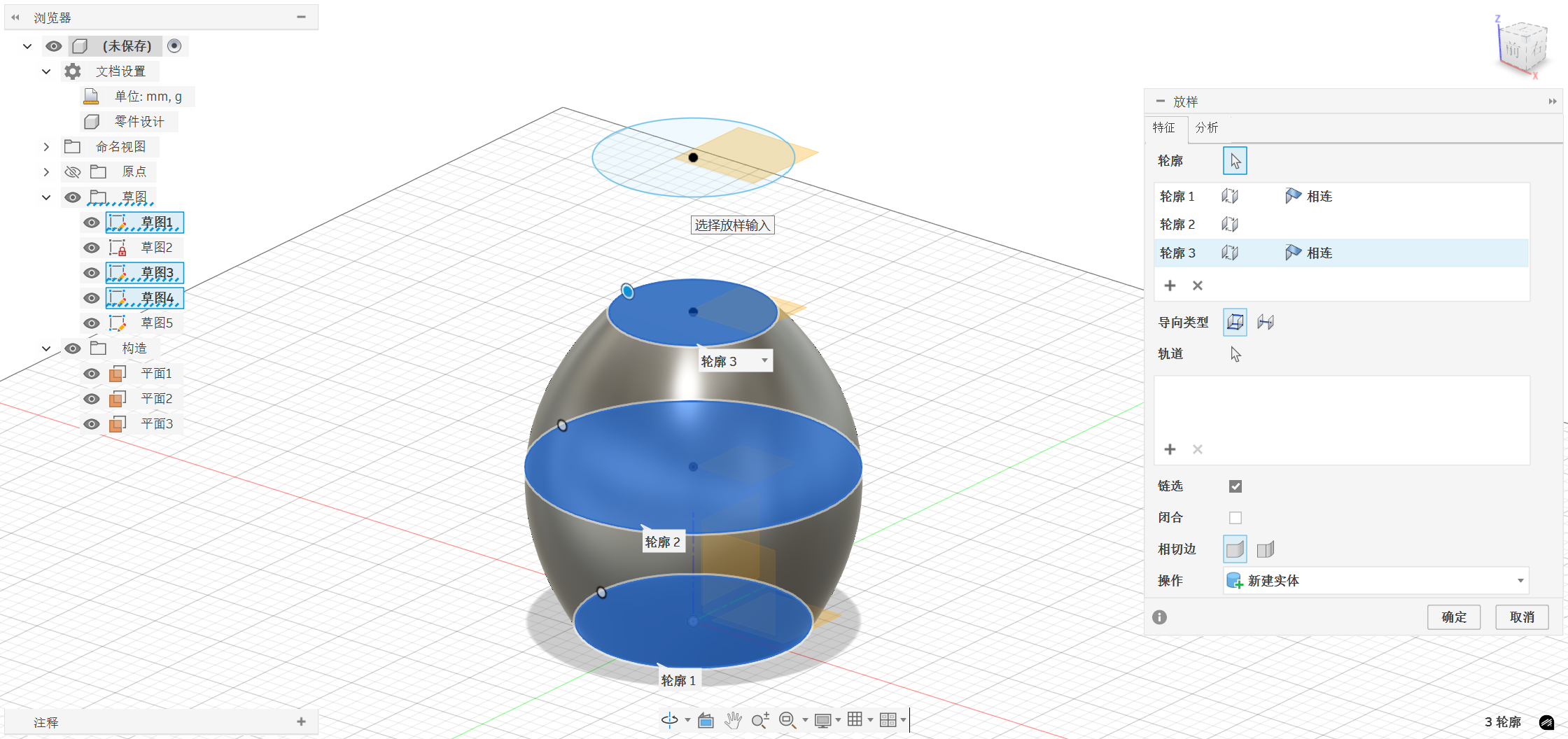Select the rails 导向类型 option

tap(1235, 322)
